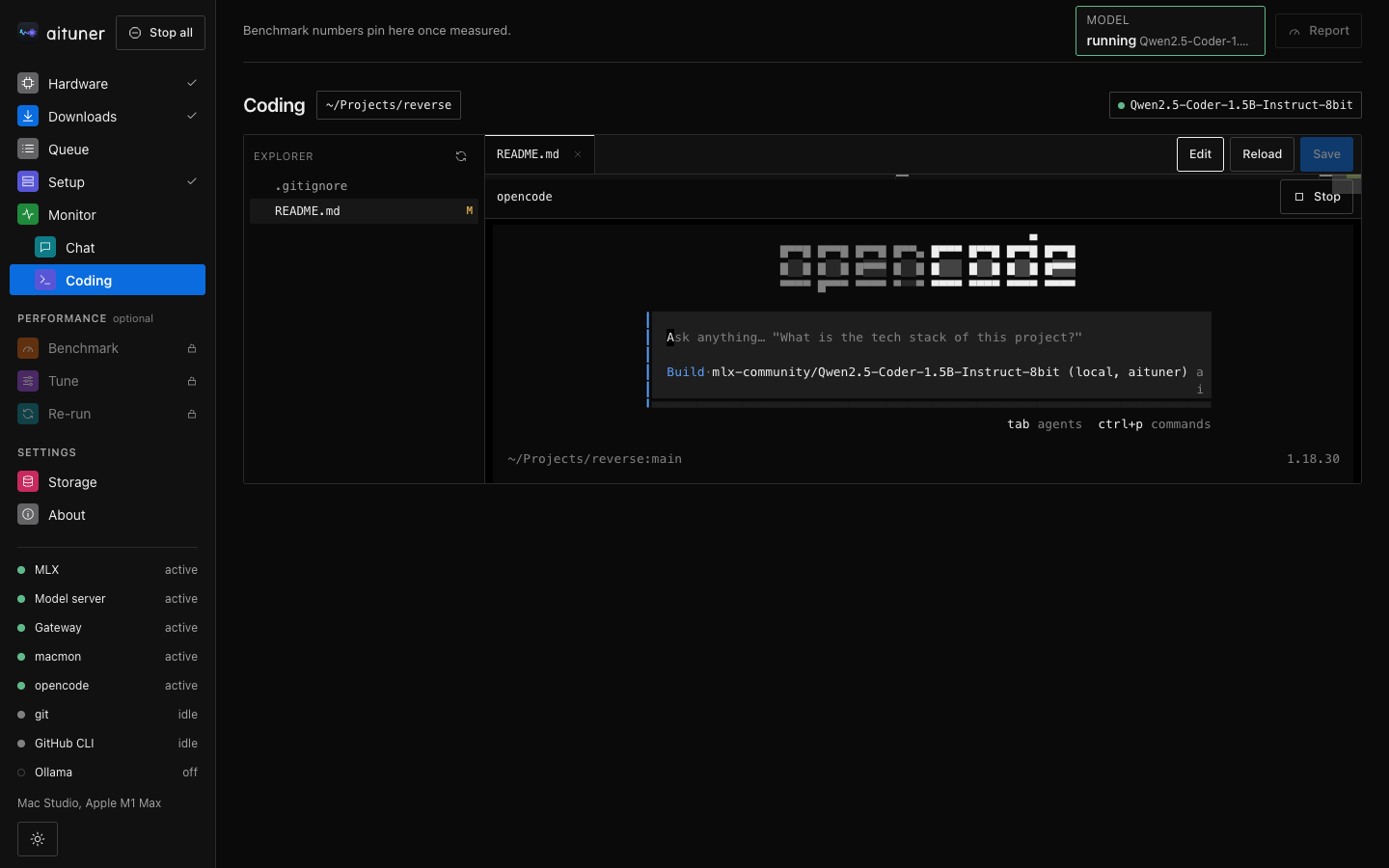This screenshot has width=1389, height=868.
Task: Click the Hardware completed checkmark
Action: pyautogui.click(x=191, y=83)
